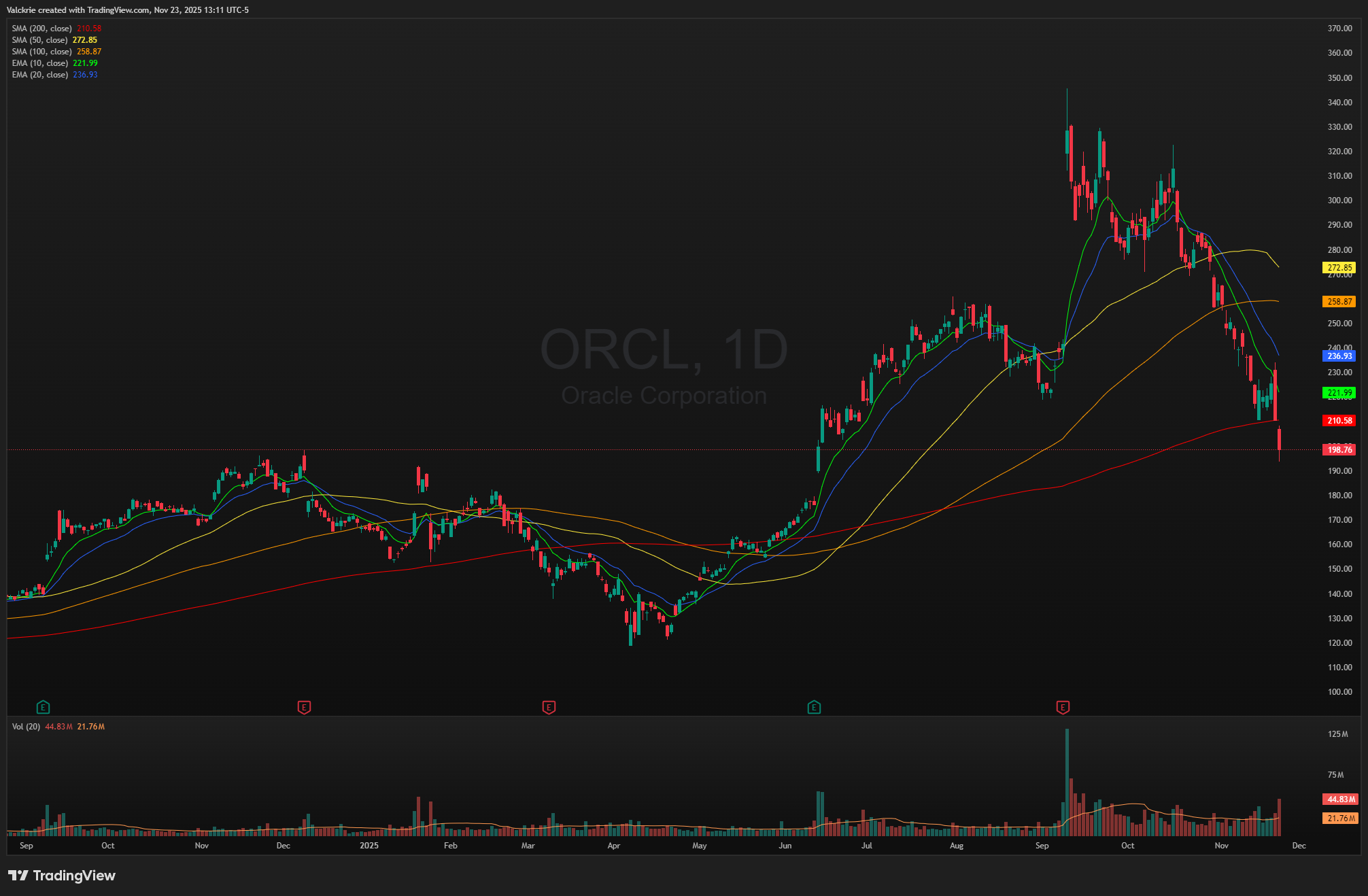Click the blue 236.93 price label
The image size is (1368, 896).
point(1339,356)
